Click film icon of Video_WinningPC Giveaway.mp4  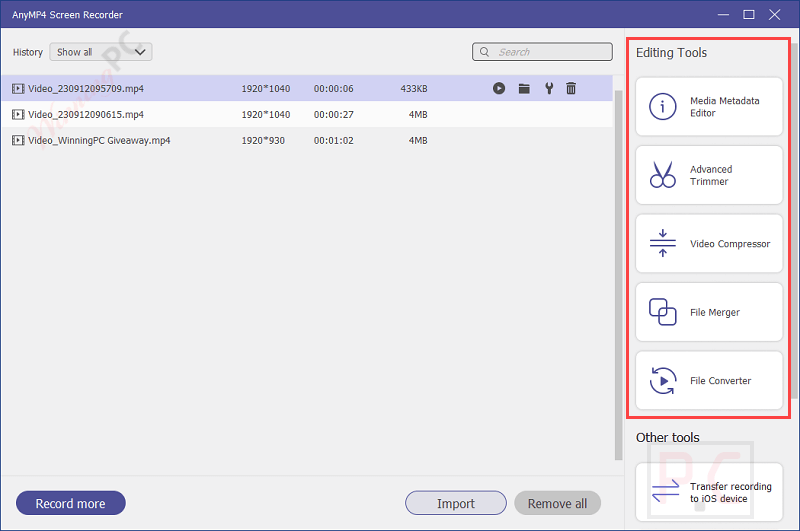click(x=18, y=140)
